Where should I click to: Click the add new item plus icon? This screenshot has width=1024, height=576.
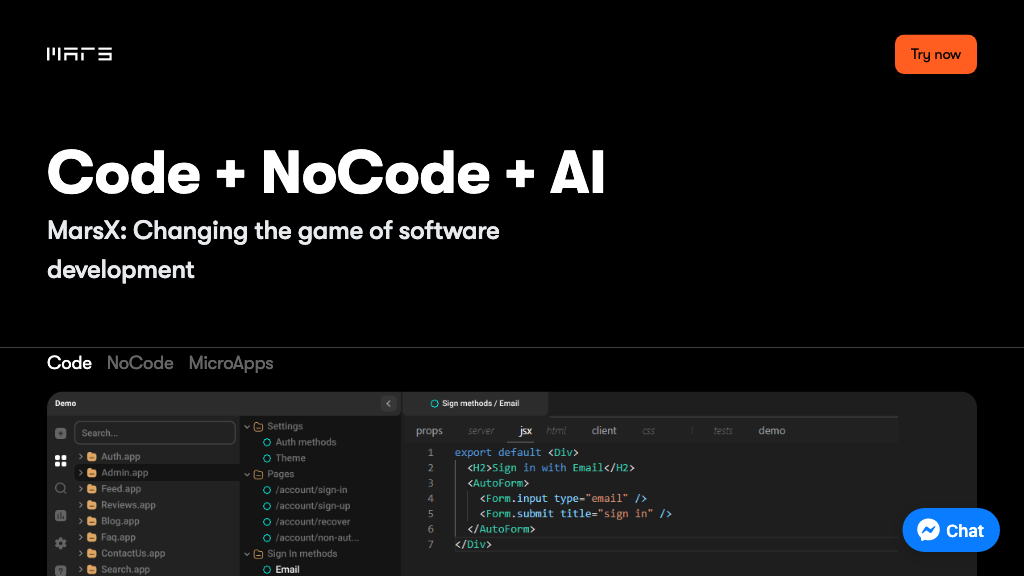61,433
